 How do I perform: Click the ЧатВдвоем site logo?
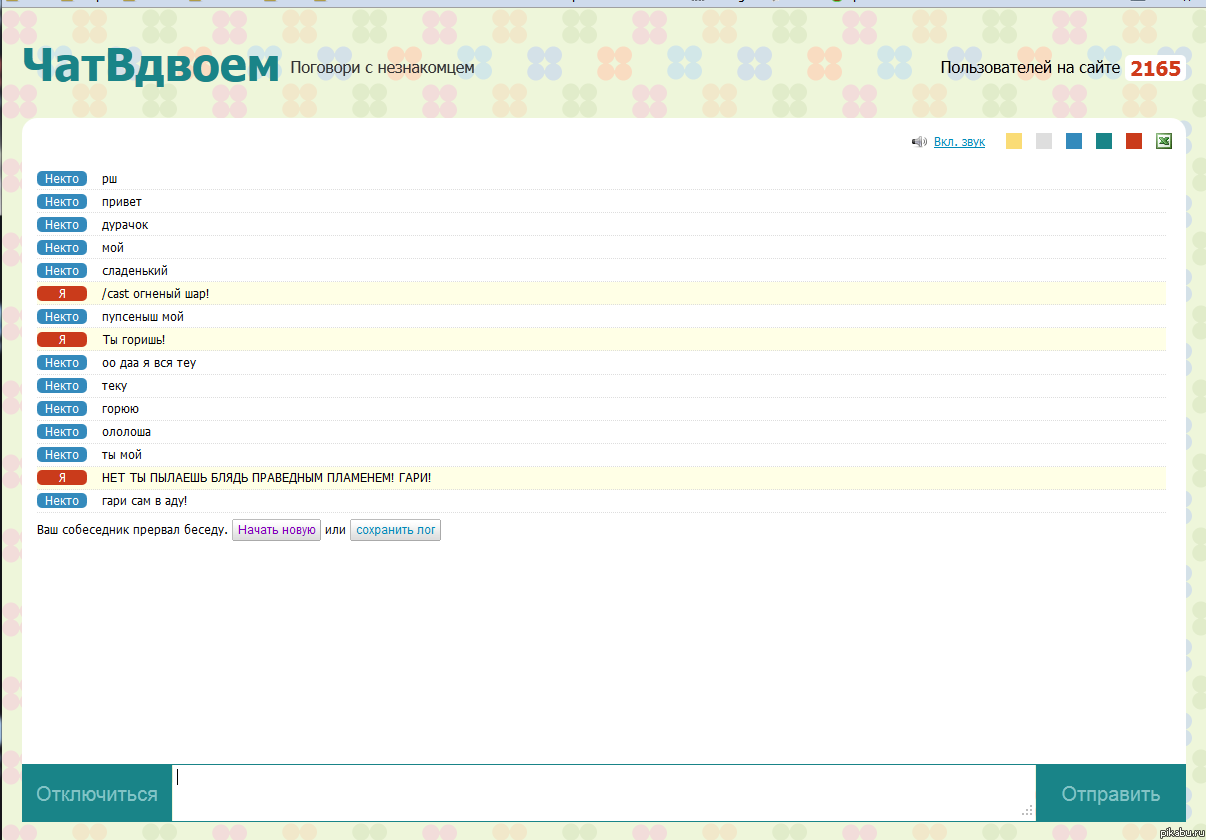[x=151, y=66]
